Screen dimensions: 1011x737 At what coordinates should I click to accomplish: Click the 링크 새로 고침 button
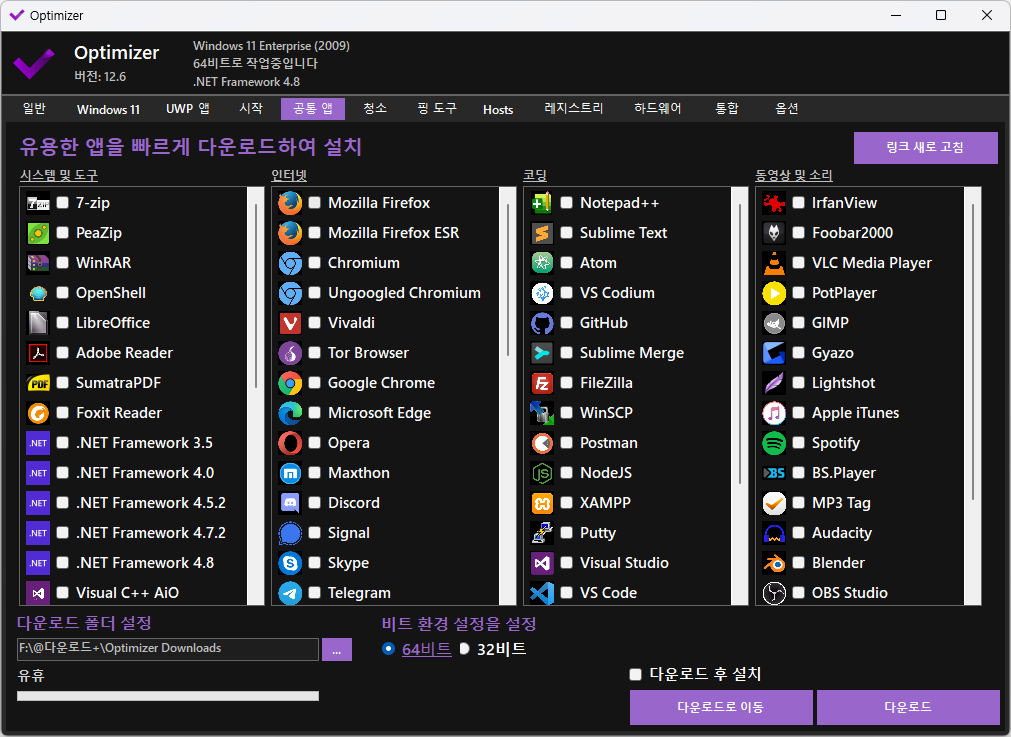tap(925, 148)
